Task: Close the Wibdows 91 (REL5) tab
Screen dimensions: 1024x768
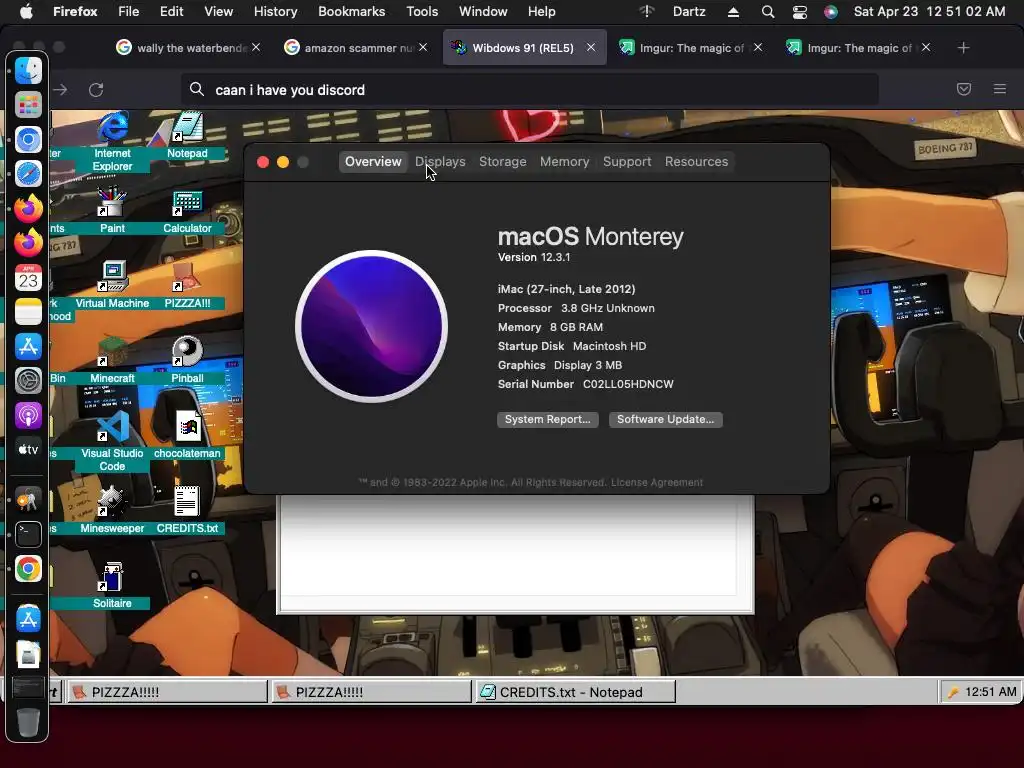Action: pos(590,48)
